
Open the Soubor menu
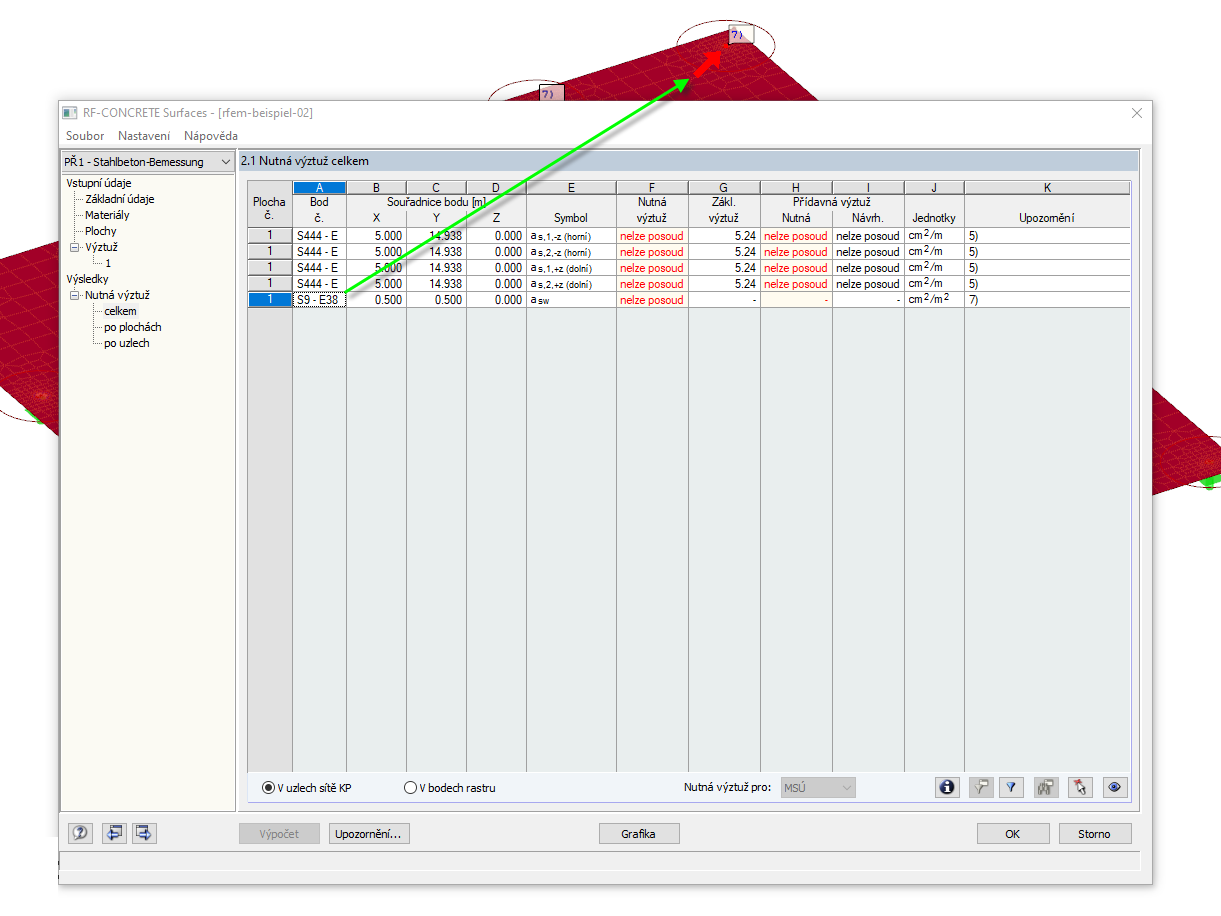85,136
